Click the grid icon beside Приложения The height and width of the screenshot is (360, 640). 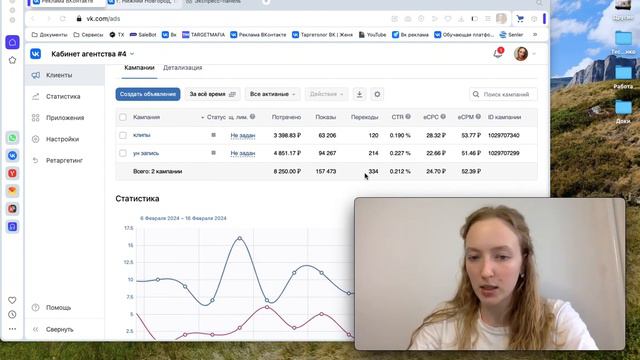tap(36, 118)
